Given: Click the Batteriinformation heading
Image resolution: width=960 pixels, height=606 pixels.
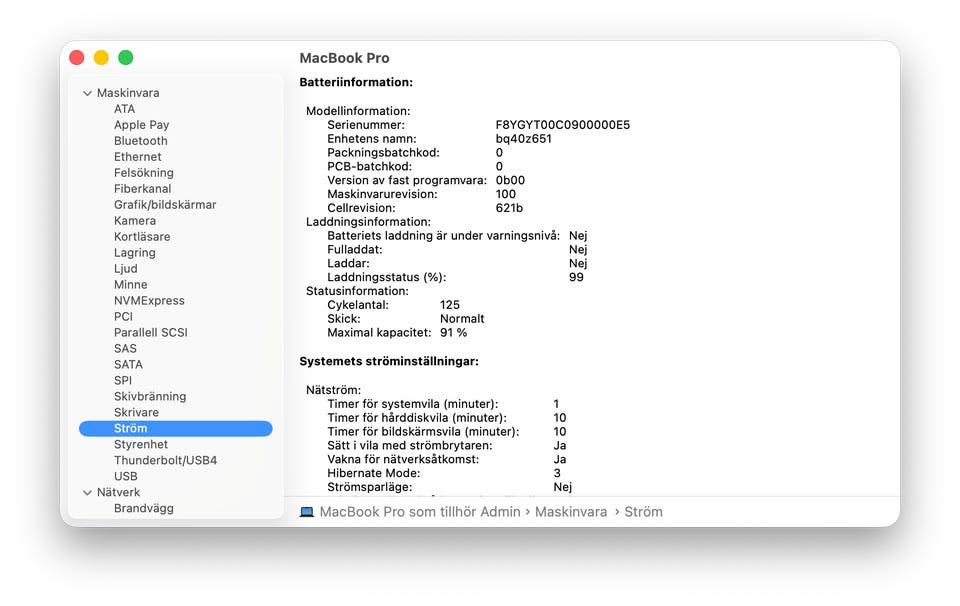Looking at the screenshot, I should 356,82.
